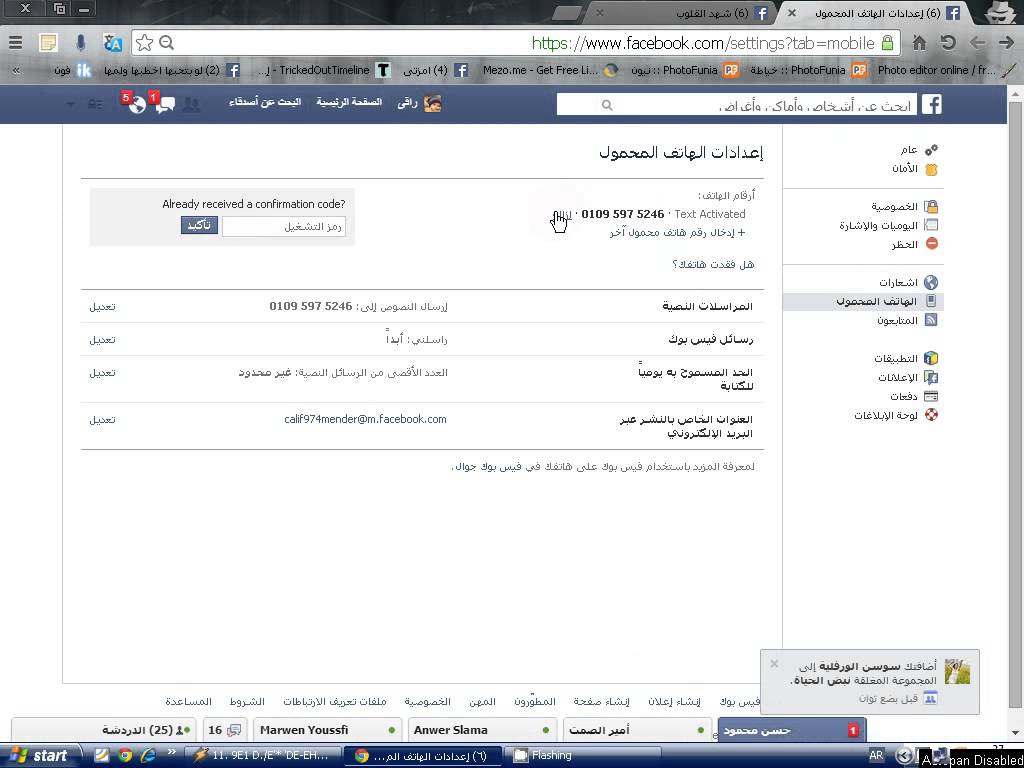
Task: Open the TrickedOutTimeline bookmark
Action: [324, 70]
